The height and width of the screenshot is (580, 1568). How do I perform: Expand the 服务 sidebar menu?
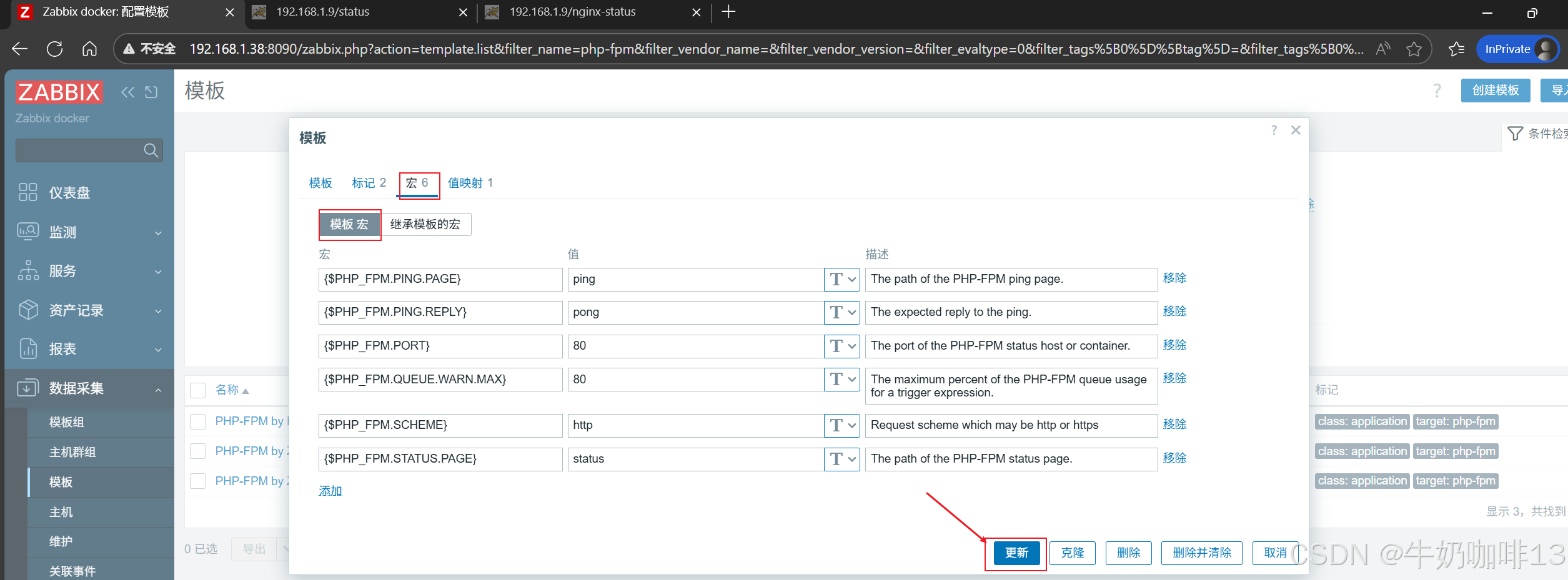pos(89,271)
